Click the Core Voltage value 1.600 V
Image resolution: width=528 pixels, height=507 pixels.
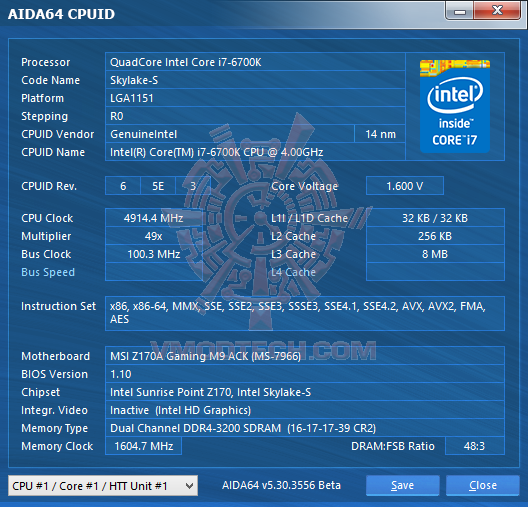tap(405, 186)
